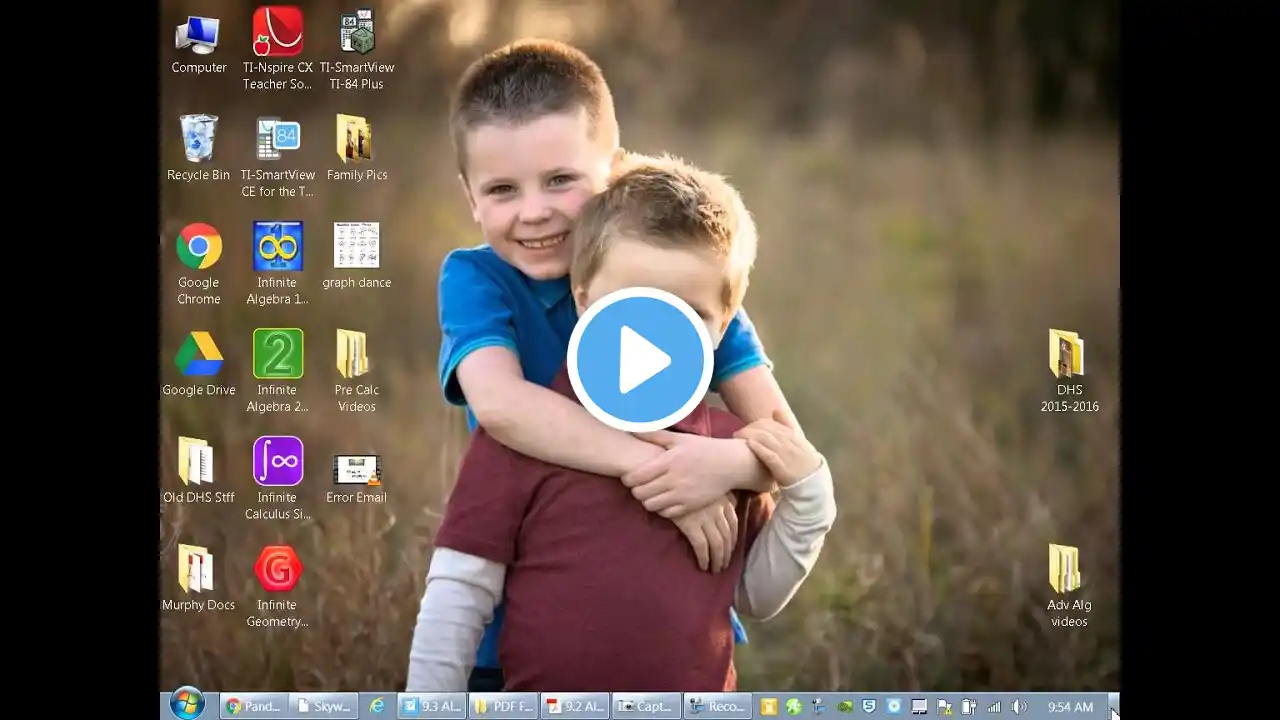
Task: Select the Infinite Algebra 2 icon
Action: pos(277,355)
